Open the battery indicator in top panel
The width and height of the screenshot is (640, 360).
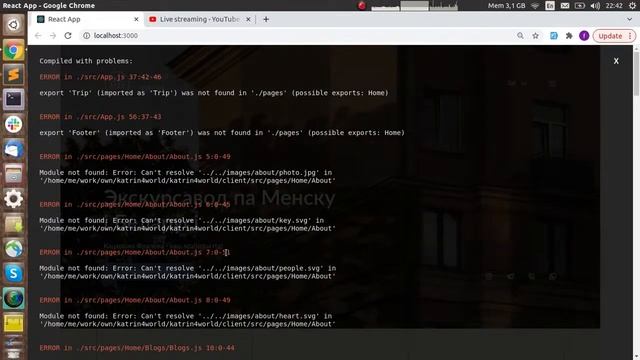pyautogui.click(x=580, y=6)
